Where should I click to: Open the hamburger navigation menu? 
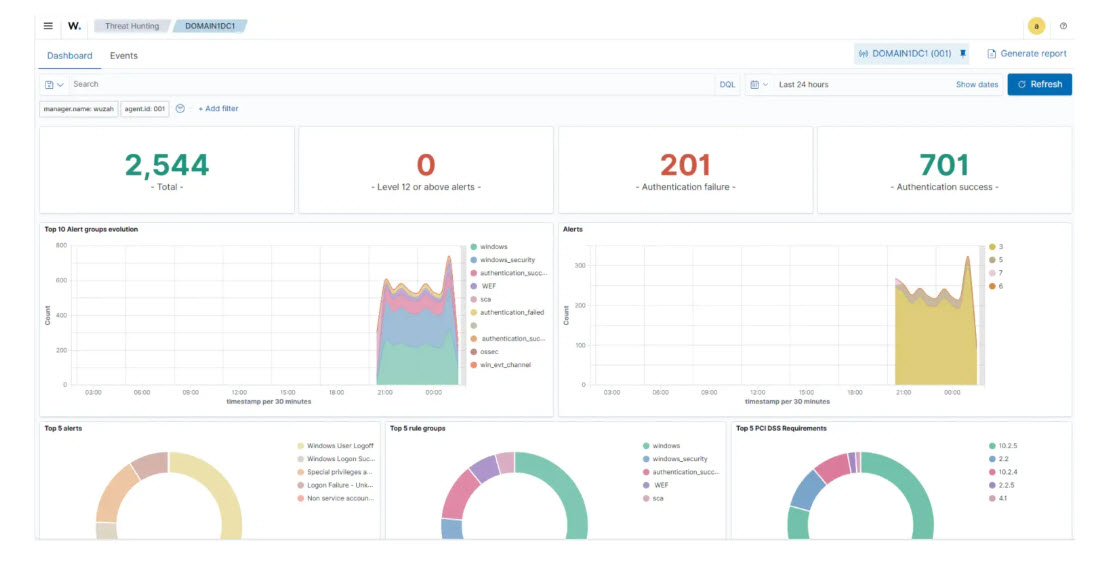pos(48,26)
